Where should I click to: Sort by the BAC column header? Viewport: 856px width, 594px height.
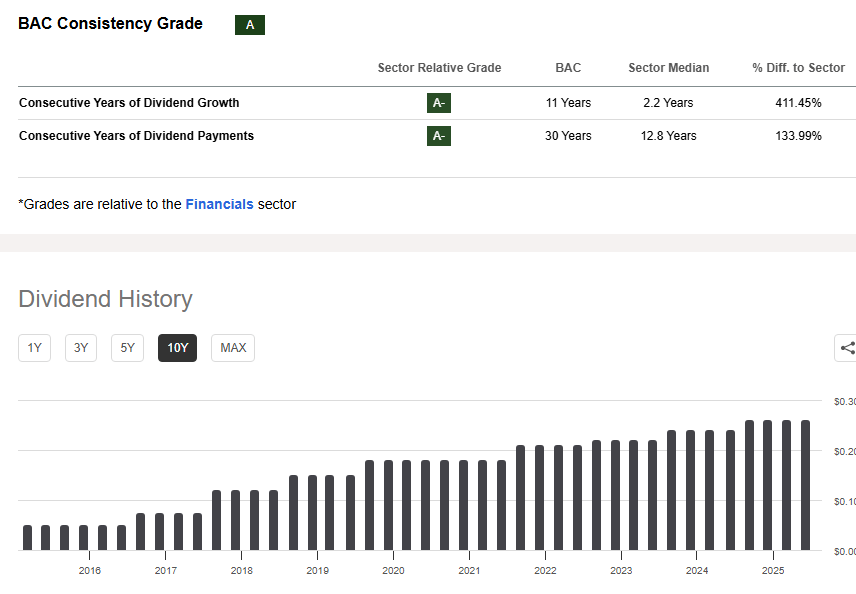coord(568,67)
